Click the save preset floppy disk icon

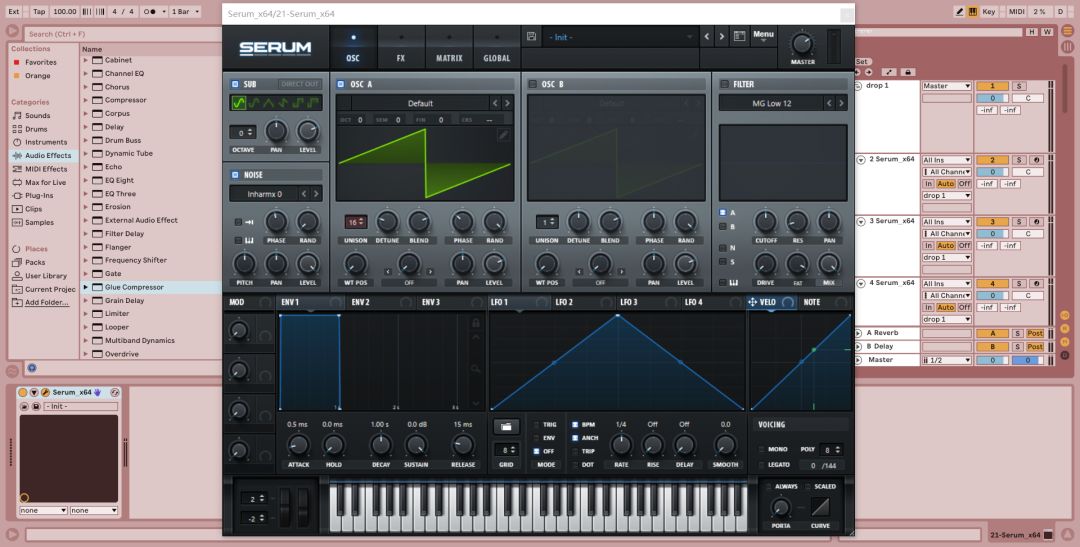pos(531,37)
